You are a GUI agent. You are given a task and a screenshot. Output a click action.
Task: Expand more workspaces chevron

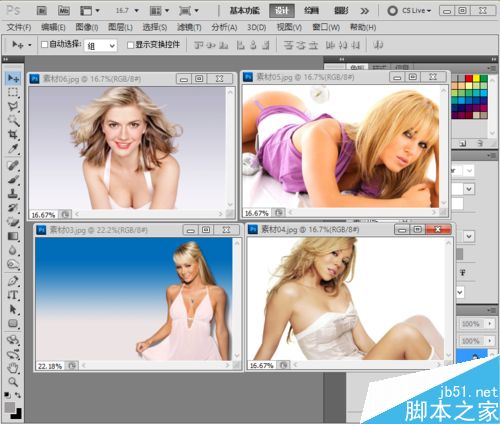coord(364,11)
